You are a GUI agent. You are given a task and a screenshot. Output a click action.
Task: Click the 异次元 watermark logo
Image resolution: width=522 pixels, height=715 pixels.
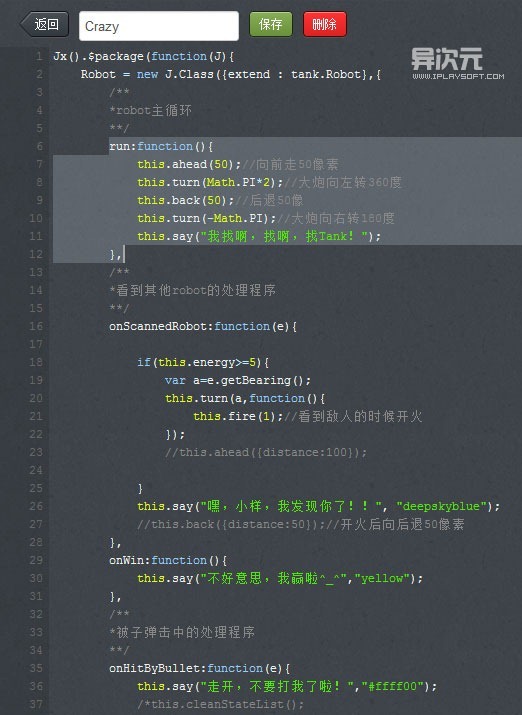[458, 63]
